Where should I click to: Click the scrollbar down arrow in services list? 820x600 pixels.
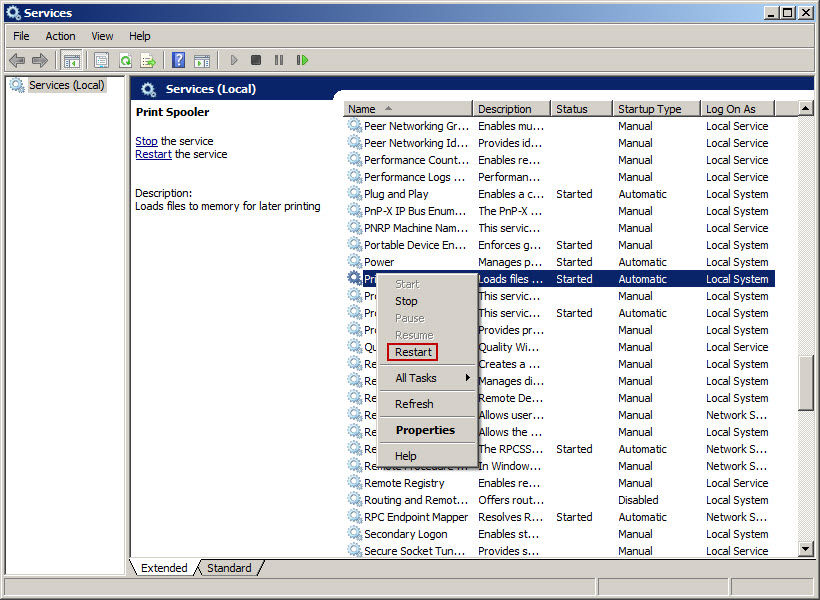(806, 549)
